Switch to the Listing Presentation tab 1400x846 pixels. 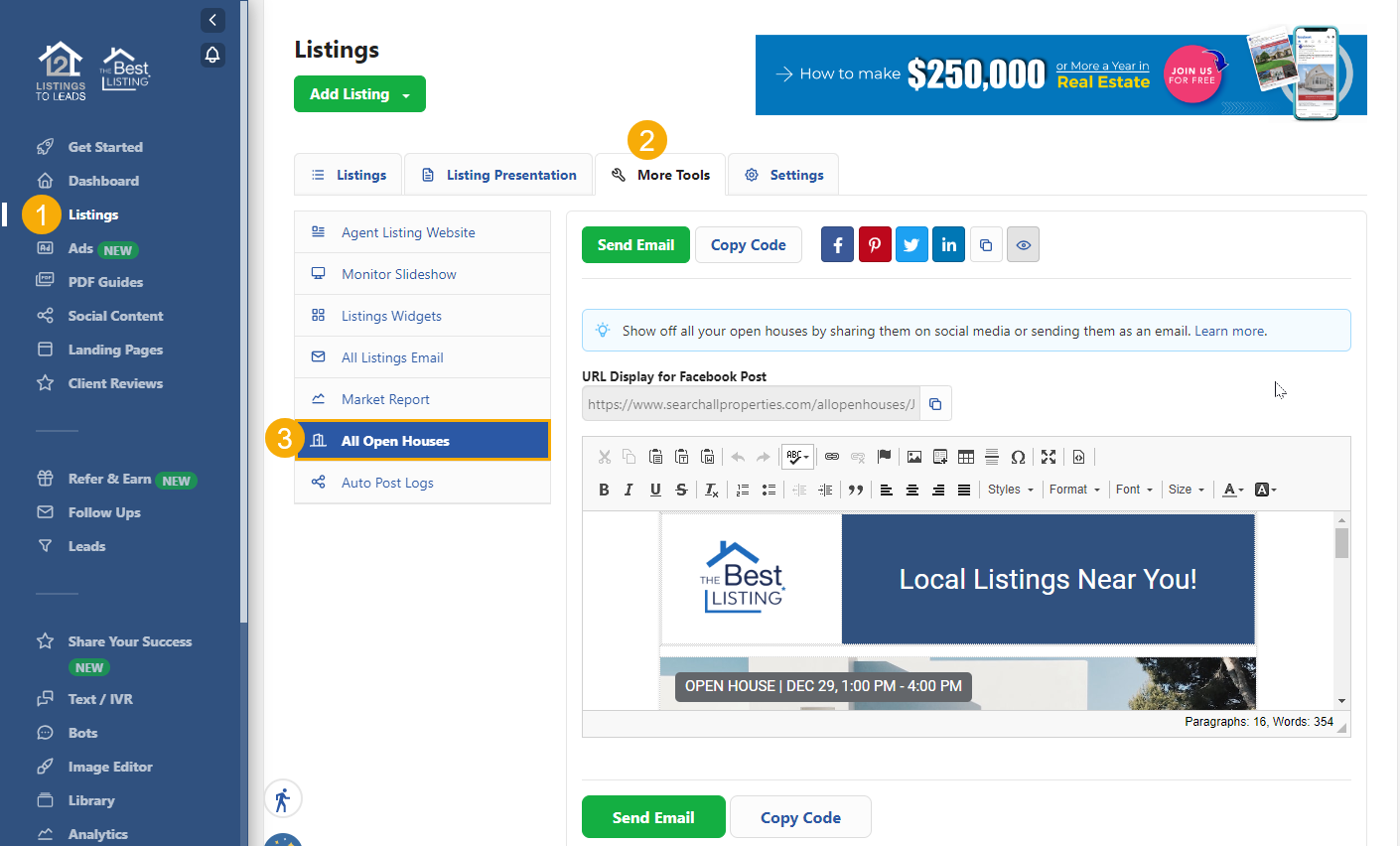[499, 175]
